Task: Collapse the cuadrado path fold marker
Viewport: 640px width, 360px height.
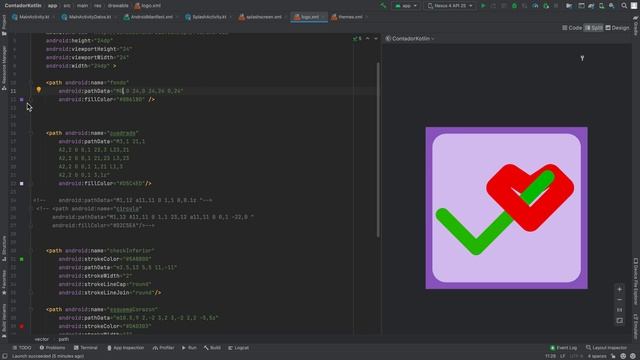Action: 31,133
